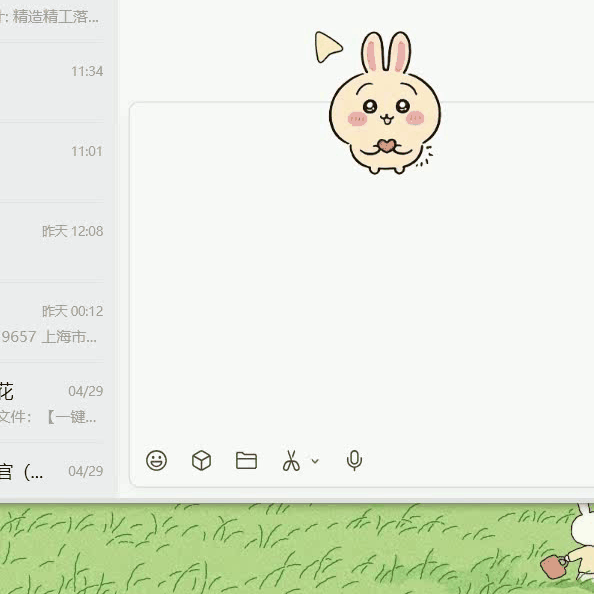Open the send file folder icon

point(246,461)
